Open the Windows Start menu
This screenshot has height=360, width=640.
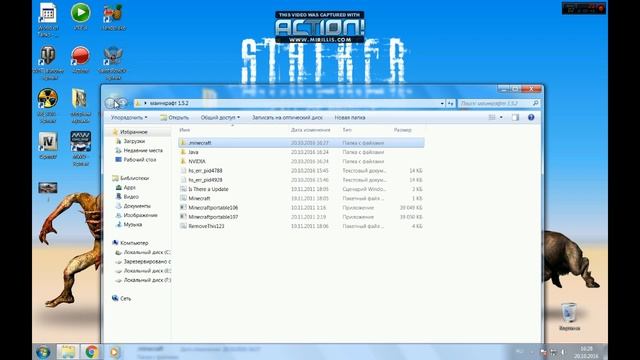point(43,352)
